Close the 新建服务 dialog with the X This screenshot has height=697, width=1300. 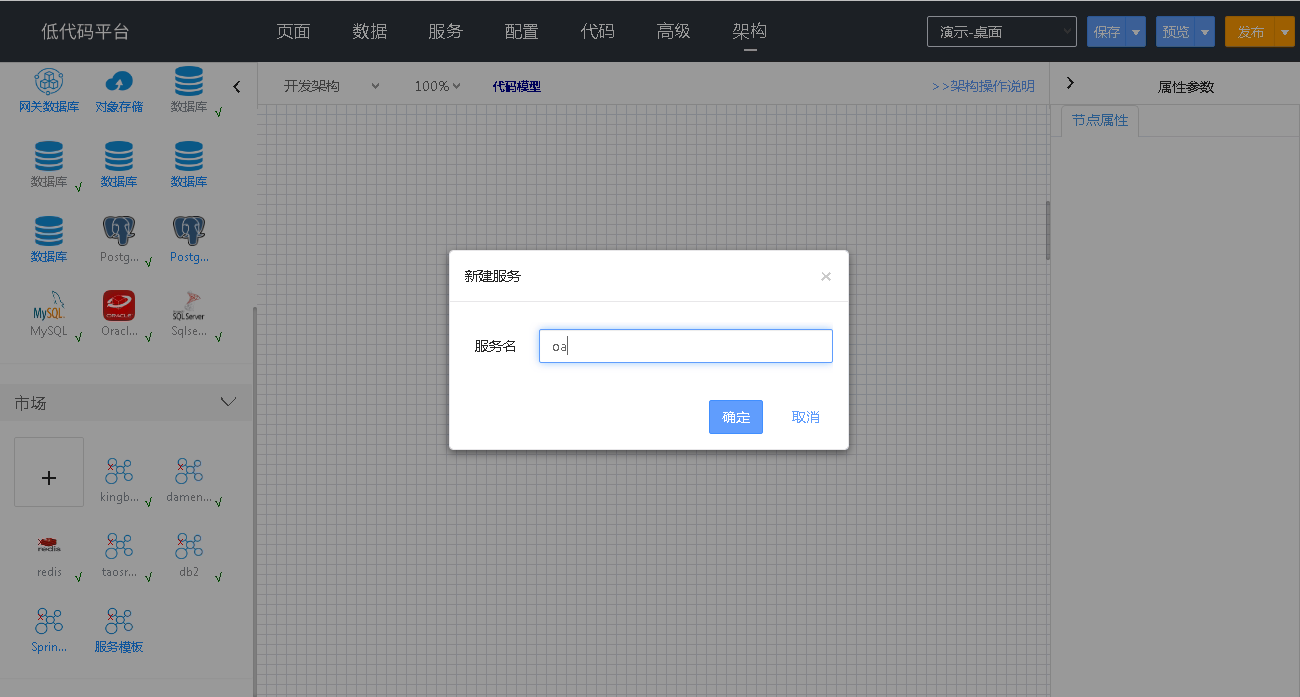(x=826, y=276)
